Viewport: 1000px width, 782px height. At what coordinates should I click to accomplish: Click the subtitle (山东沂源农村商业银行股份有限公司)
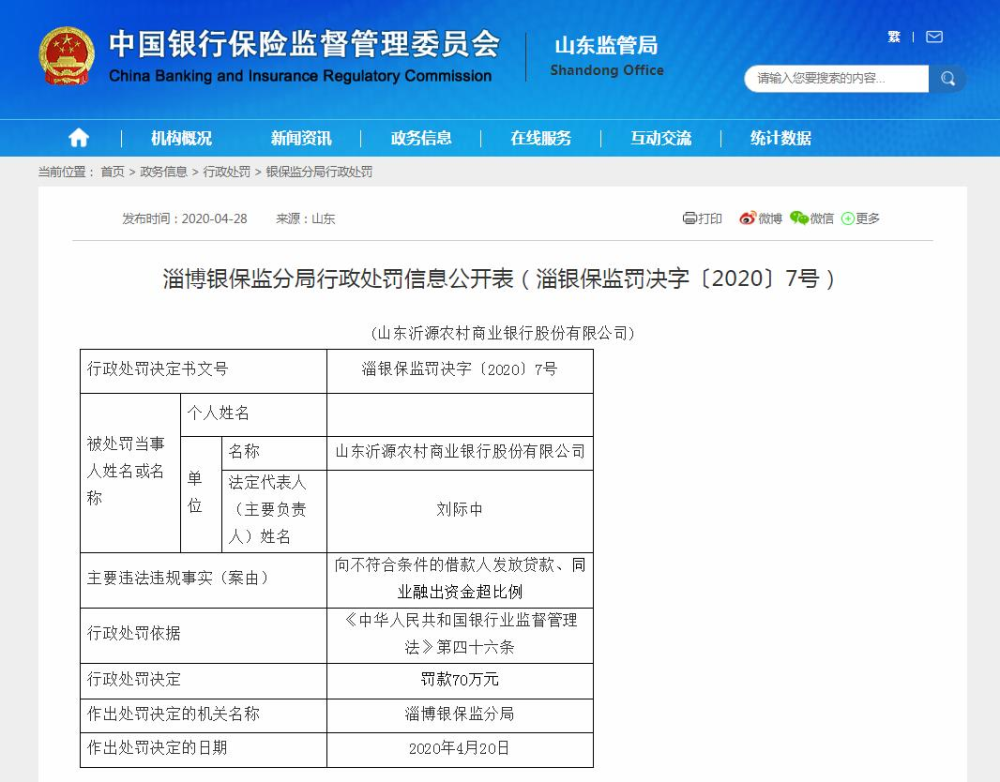pyautogui.click(x=503, y=333)
